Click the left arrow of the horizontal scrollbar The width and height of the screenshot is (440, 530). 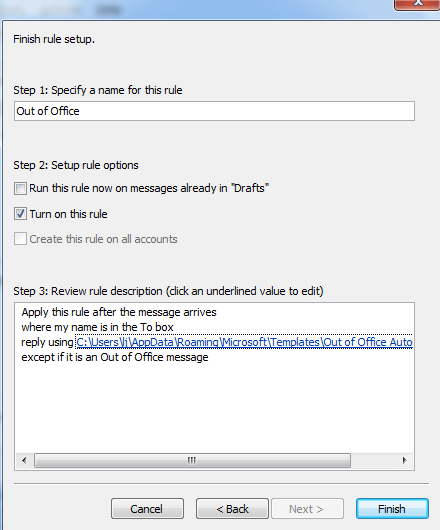pyautogui.click(x=24, y=460)
